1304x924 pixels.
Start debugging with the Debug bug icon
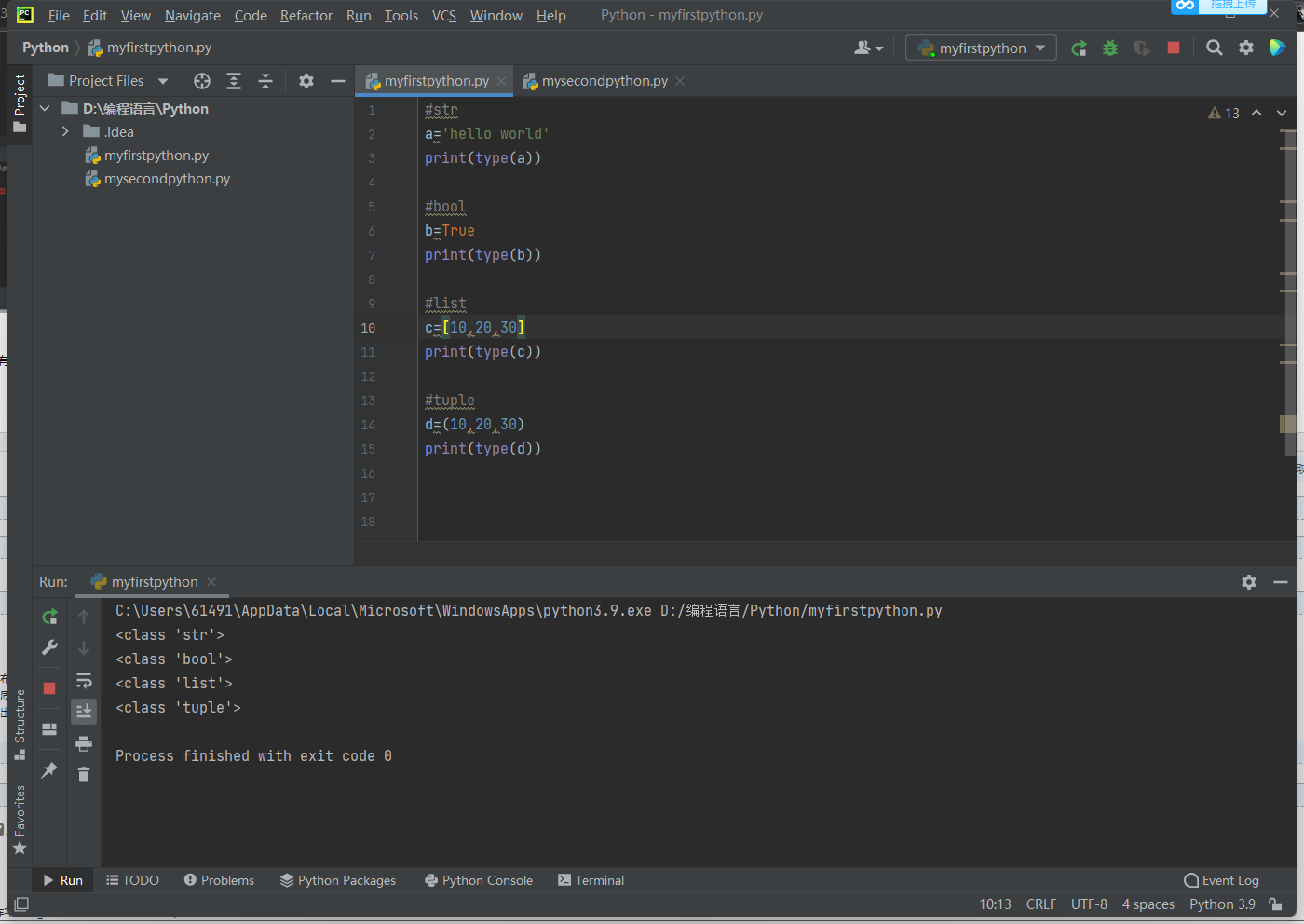point(1110,48)
